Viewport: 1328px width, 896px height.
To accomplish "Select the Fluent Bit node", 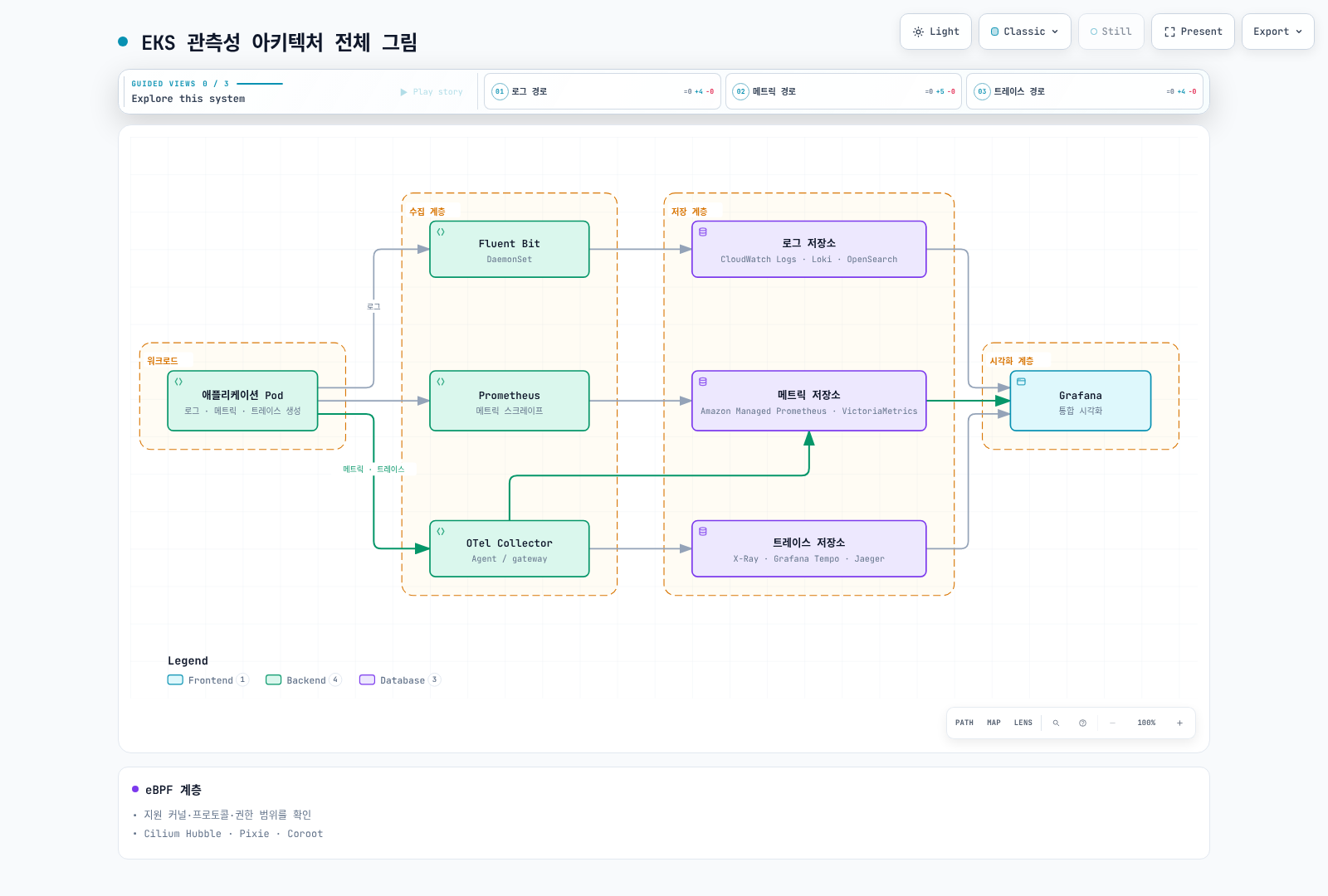I will [510, 249].
